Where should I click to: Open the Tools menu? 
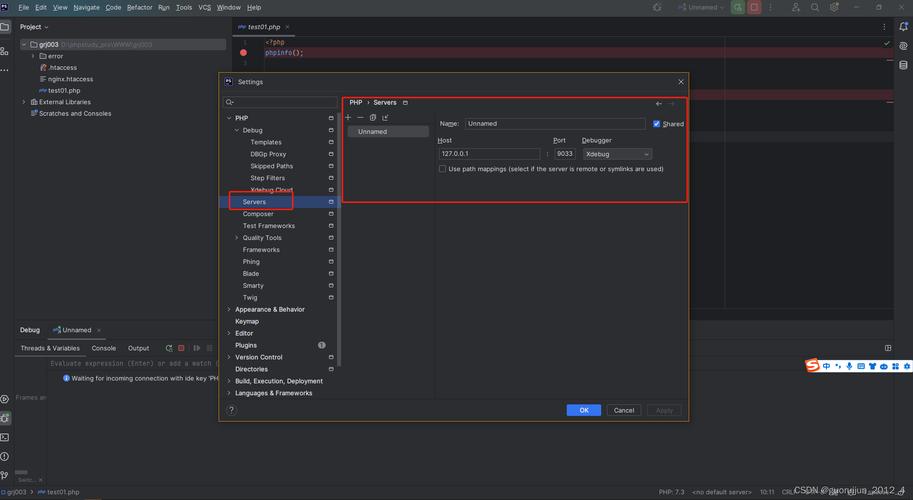tap(184, 8)
